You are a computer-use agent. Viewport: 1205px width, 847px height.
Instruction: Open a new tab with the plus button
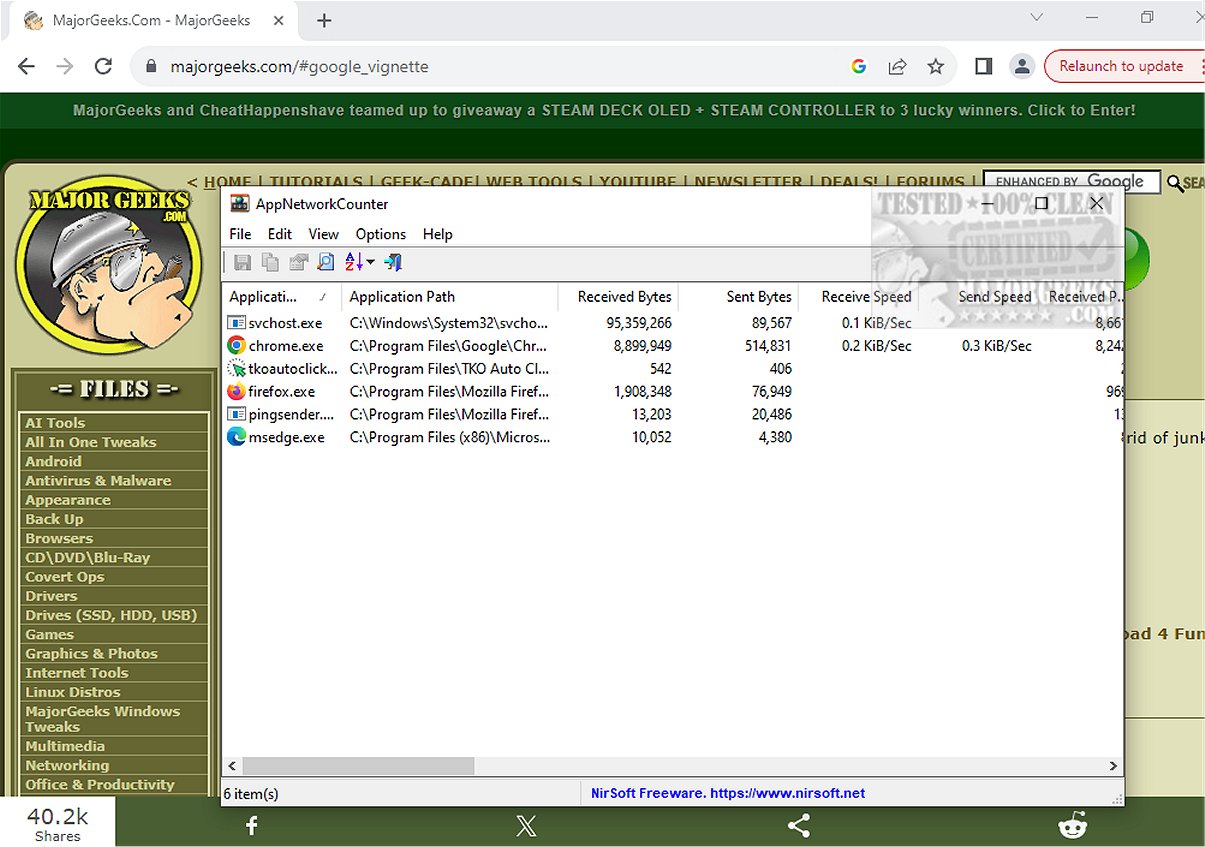point(323,20)
